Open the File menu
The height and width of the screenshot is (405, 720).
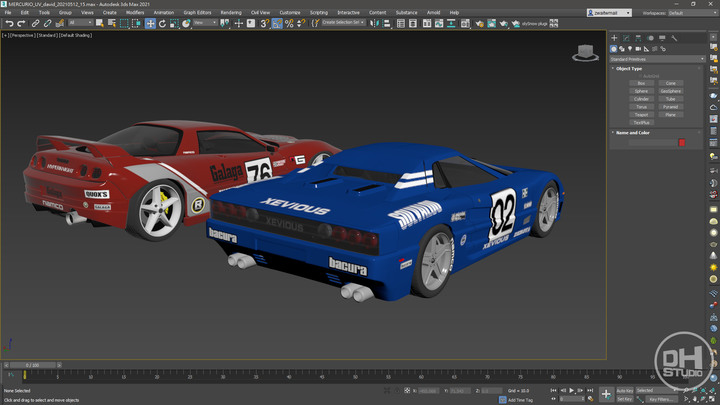pos(8,13)
